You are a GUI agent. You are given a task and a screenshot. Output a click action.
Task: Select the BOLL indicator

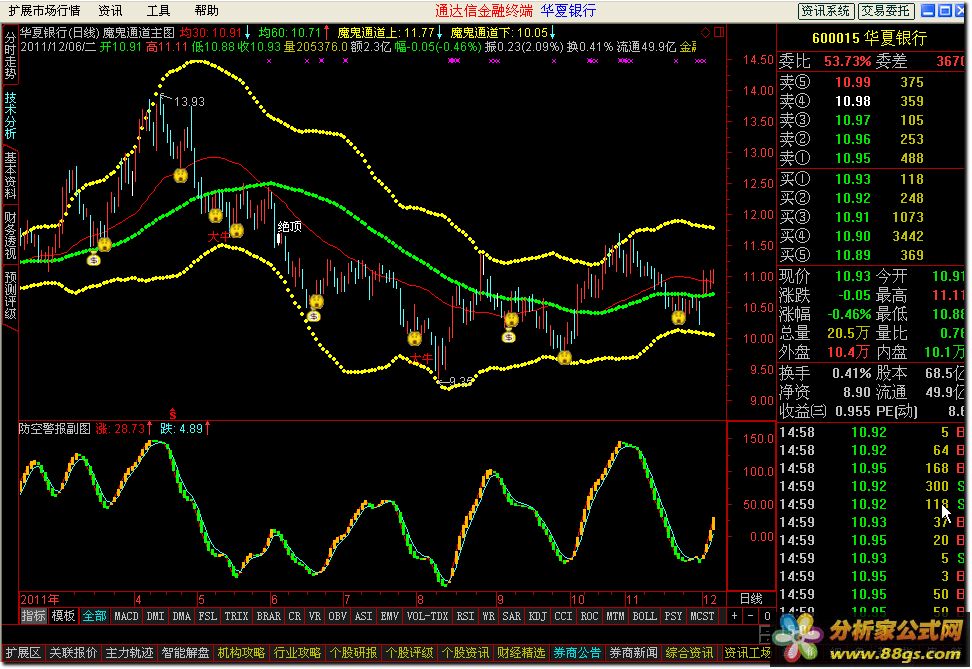[x=644, y=616]
